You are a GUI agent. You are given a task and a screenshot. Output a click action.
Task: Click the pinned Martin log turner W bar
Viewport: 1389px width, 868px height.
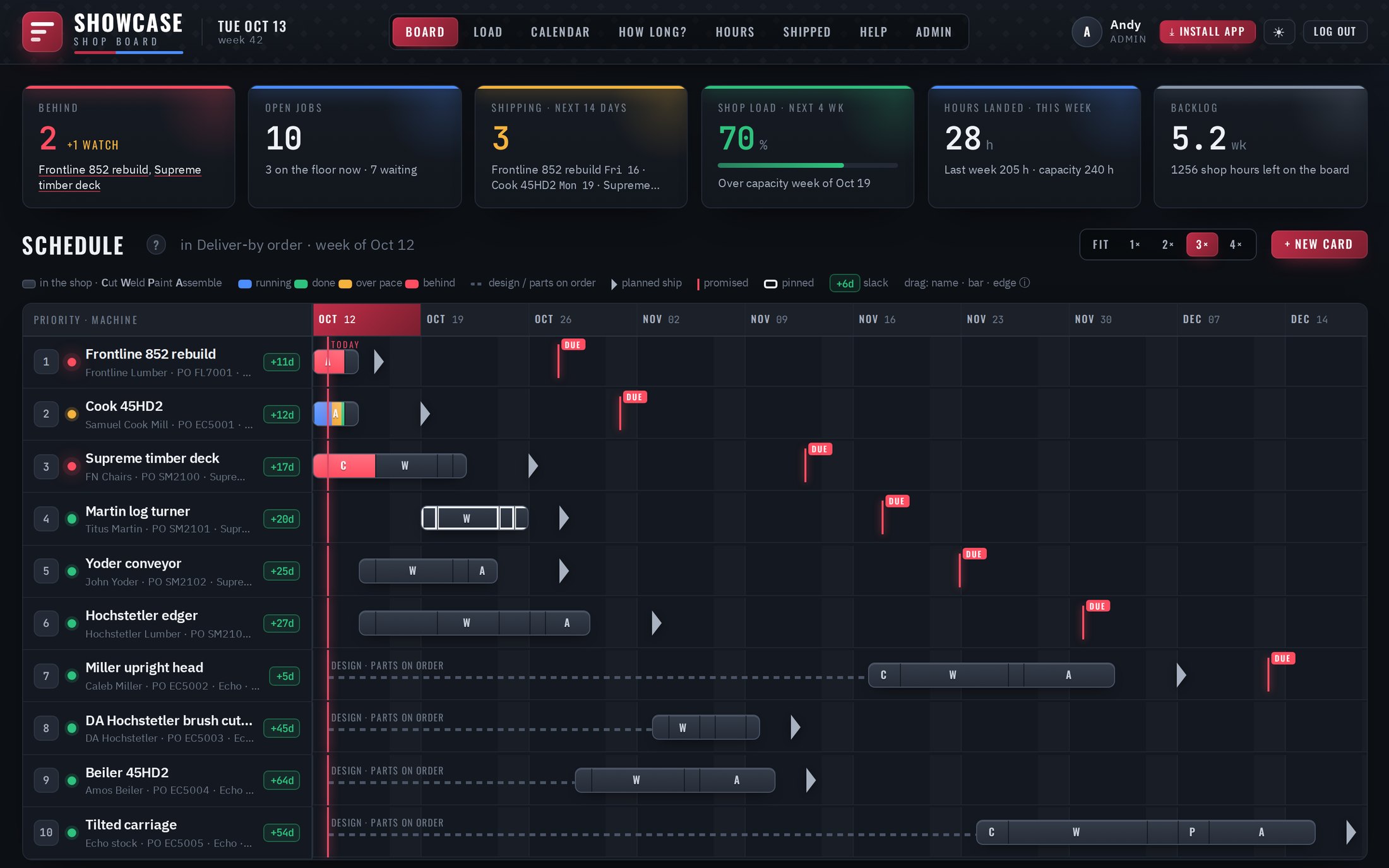pyautogui.click(x=467, y=518)
